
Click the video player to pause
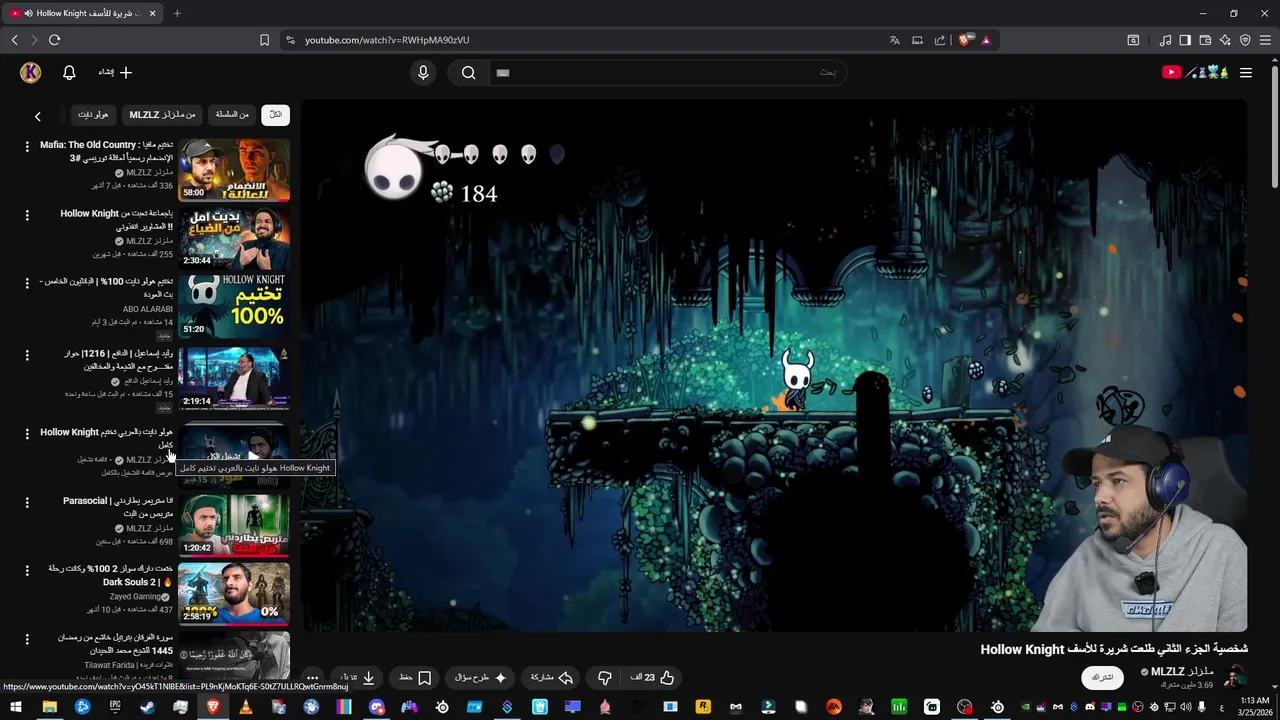[x=774, y=366]
